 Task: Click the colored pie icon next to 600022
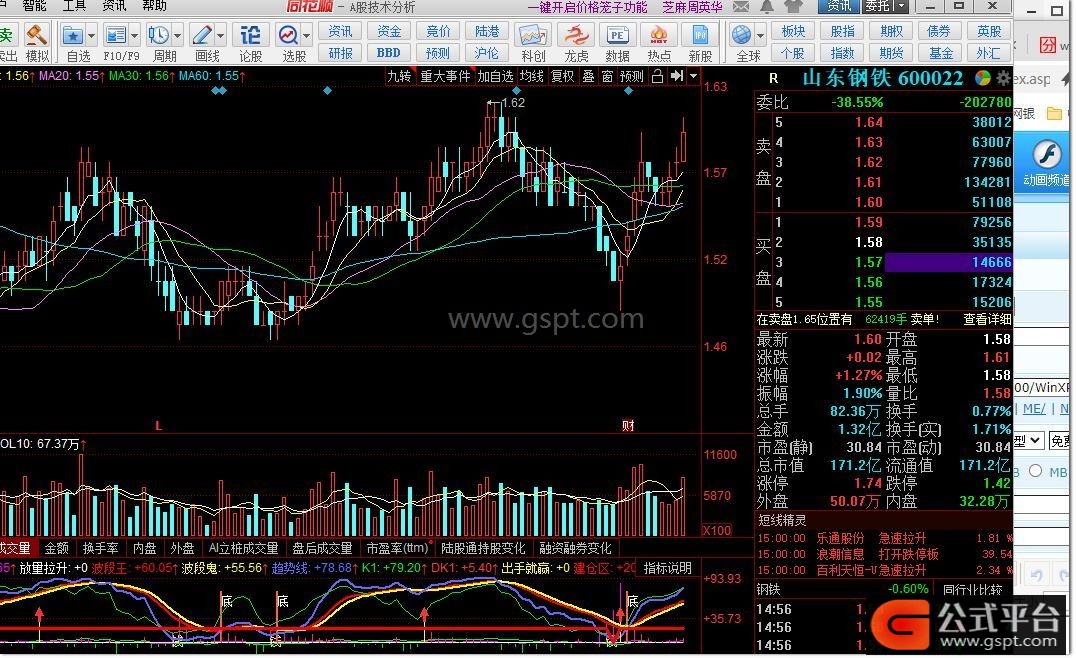tap(983, 78)
